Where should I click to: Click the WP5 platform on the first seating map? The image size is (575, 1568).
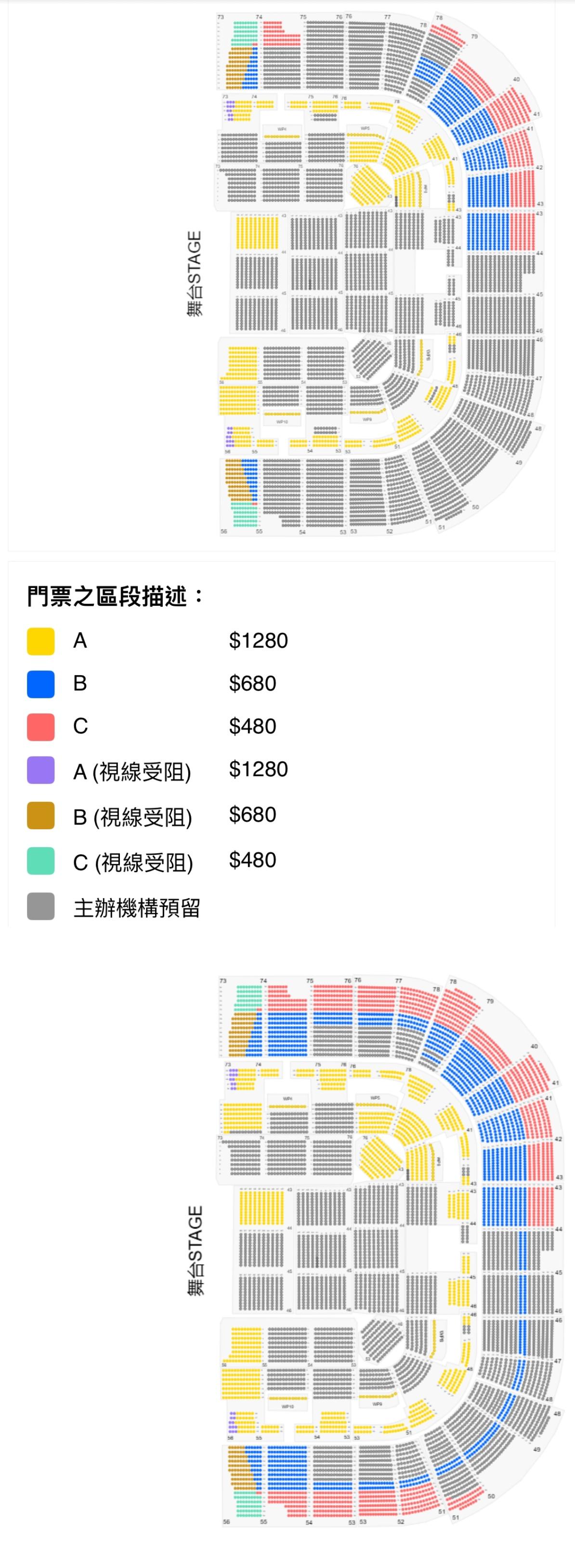(365, 129)
